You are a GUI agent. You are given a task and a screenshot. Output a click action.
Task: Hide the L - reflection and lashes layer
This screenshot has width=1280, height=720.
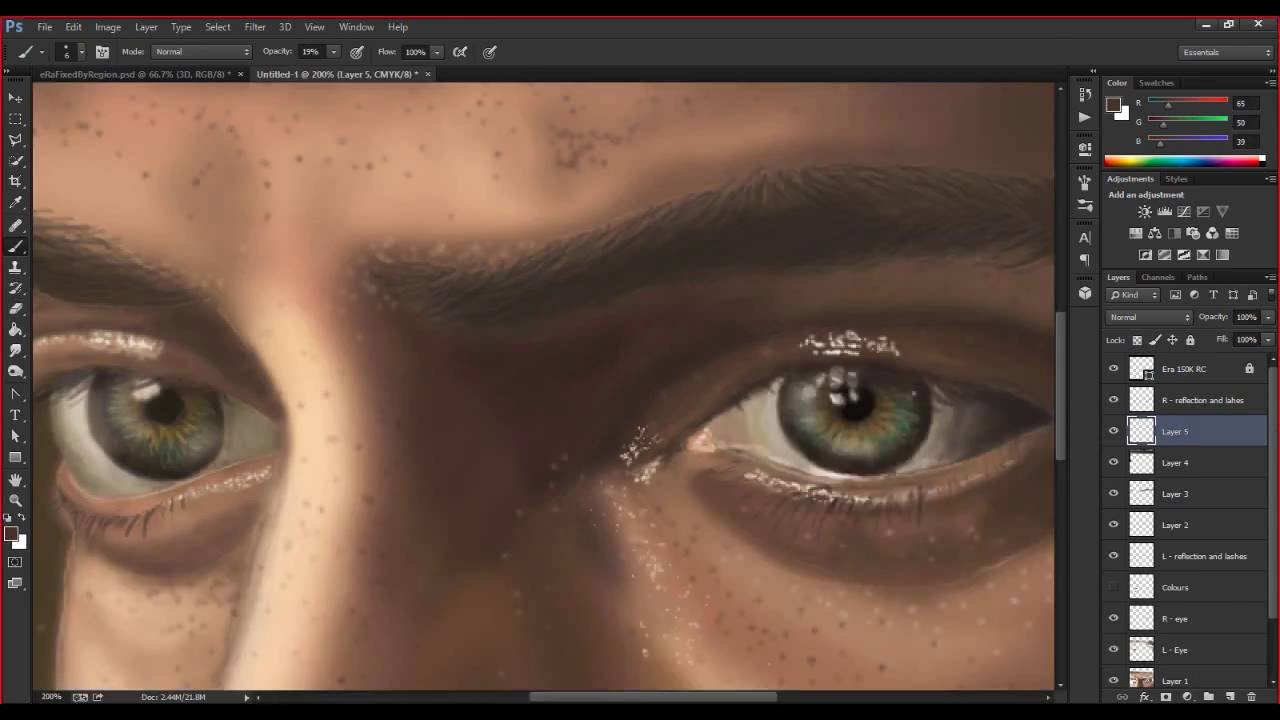1114,556
